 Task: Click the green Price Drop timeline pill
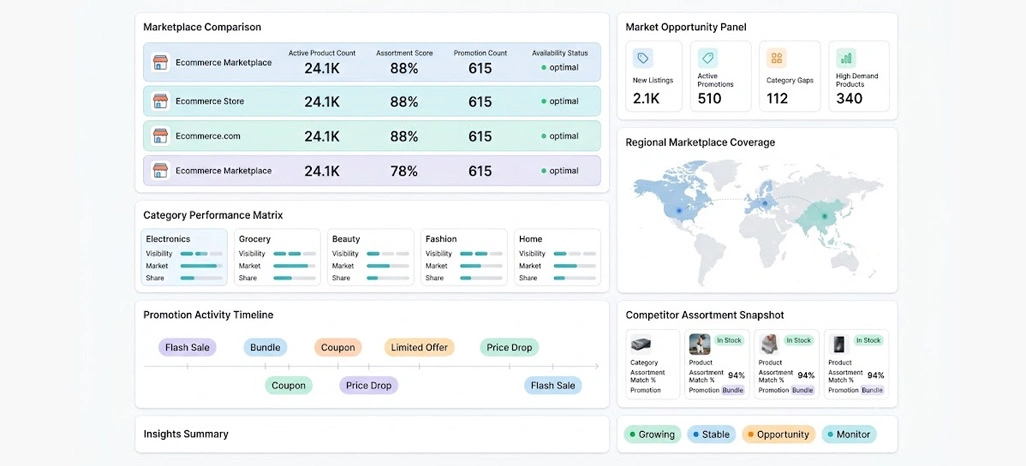[x=509, y=348]
